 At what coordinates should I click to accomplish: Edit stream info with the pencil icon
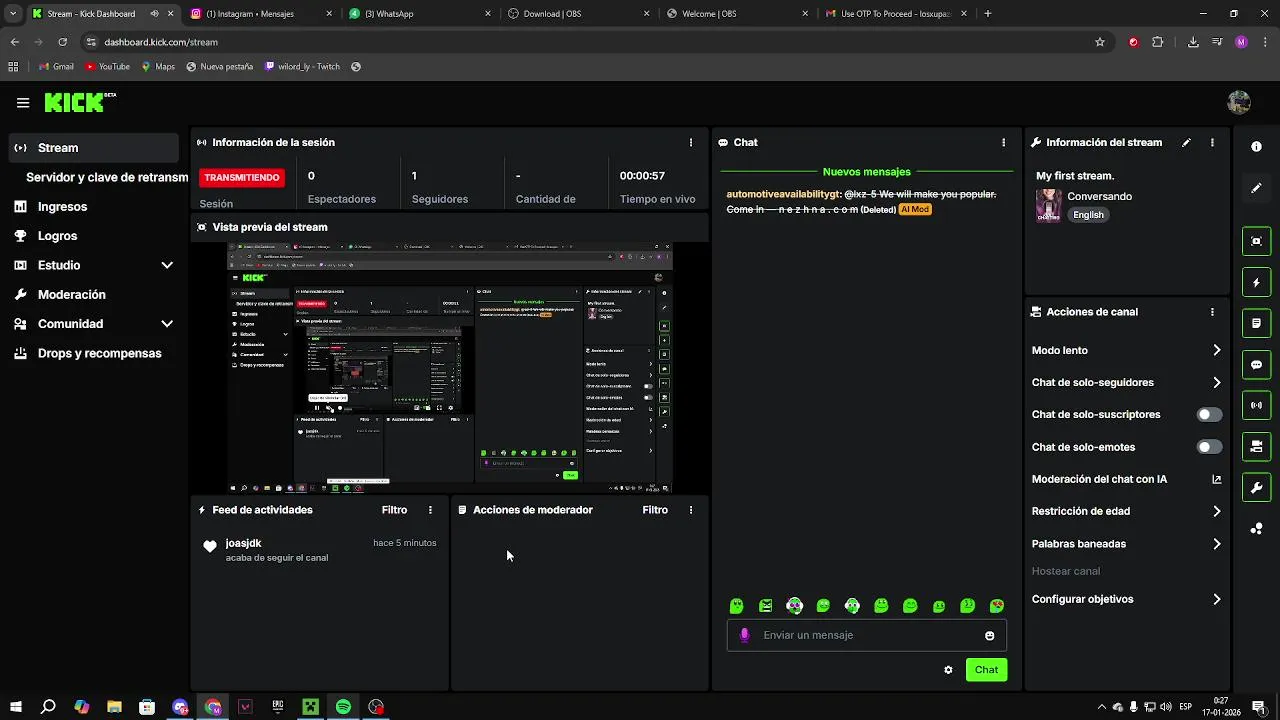[x=1186, y=142]
